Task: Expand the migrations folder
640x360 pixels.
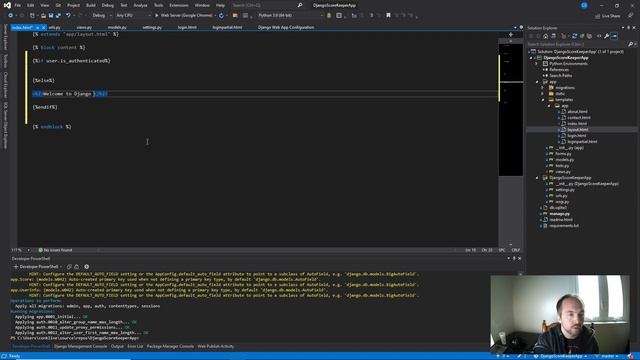Action: [x=543, y=88]
